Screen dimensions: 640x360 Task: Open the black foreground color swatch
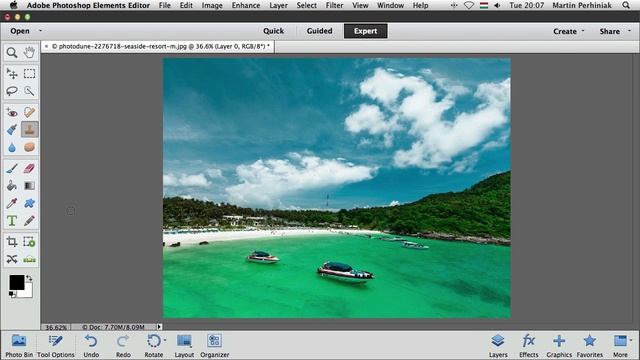pos(17,282)
